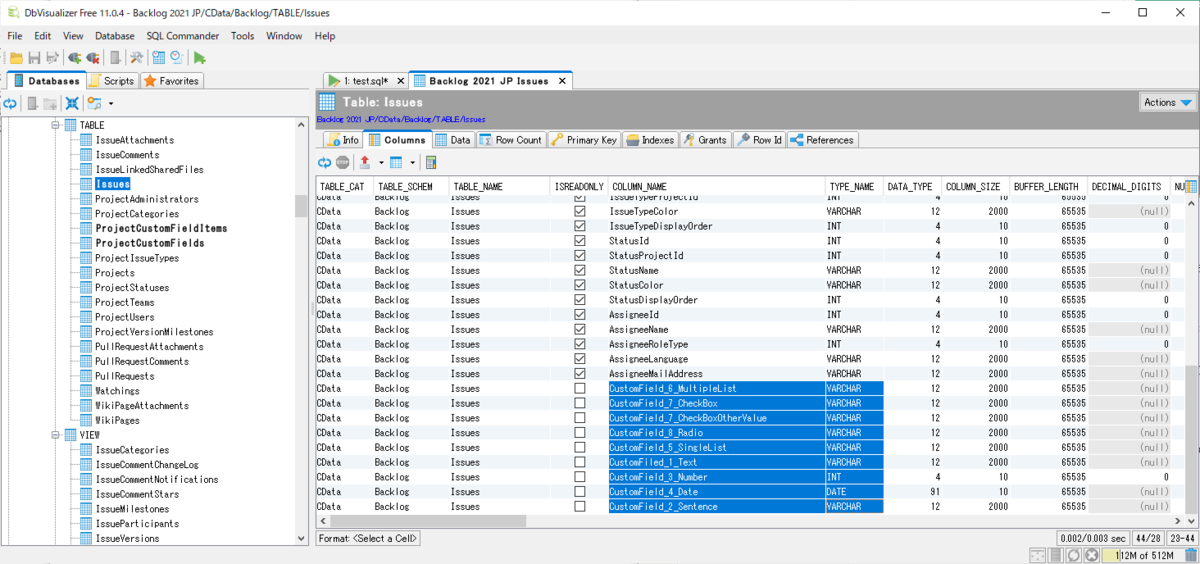Open the Grants sub-tab
This screenshot has width=1200, height=564.
tap(705, 140)
